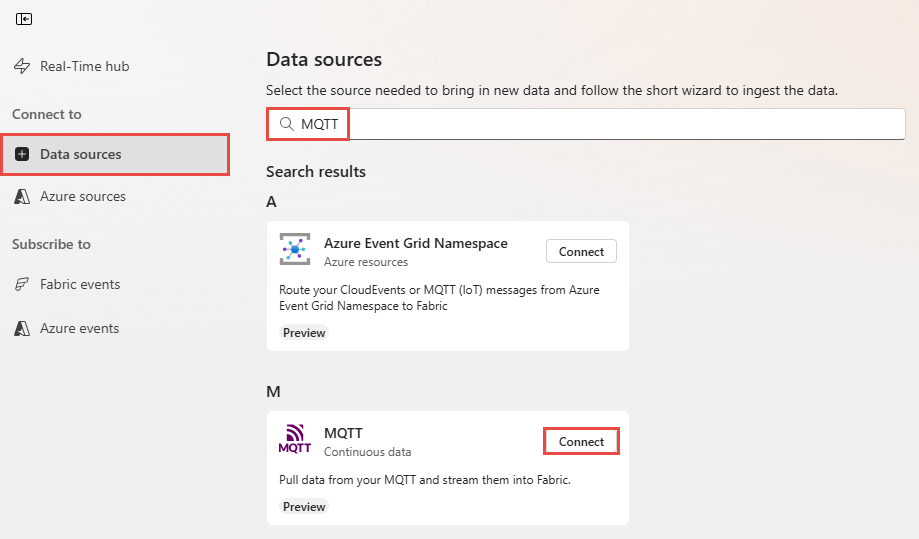Click the MQTT card title
The width and height of the screenshot is (919, 539).
click(343, 433)
